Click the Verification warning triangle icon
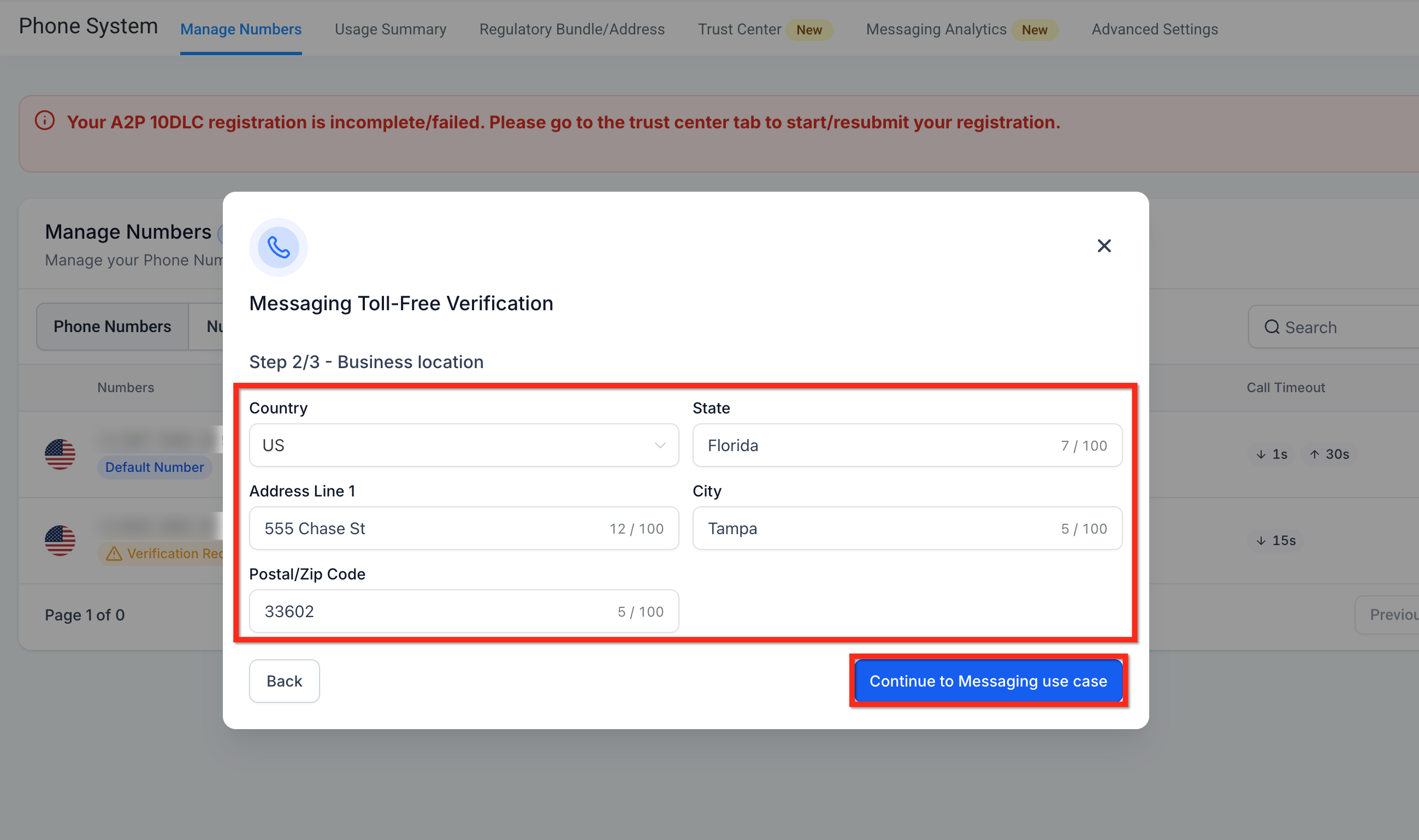Viewport: 1419px width, 840px height. tap(114, 554)
